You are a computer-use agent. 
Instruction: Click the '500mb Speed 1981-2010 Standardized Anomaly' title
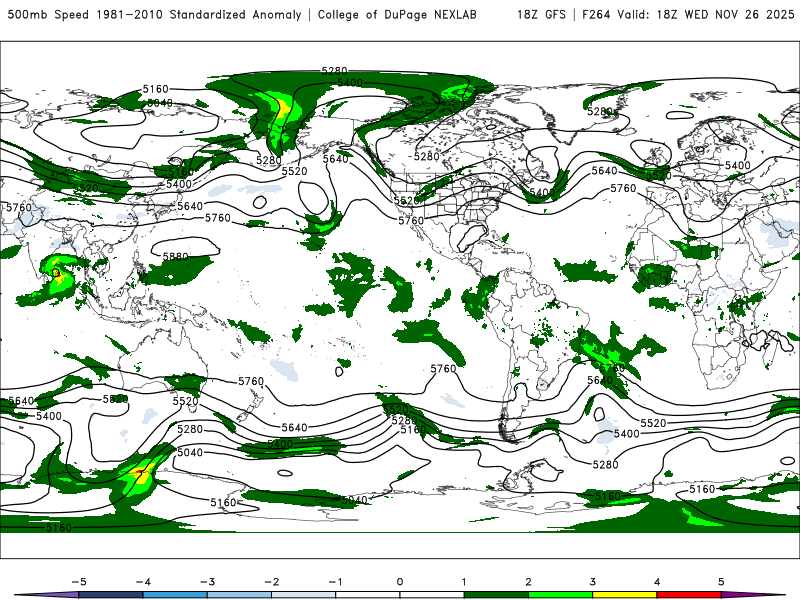point(155,14)
